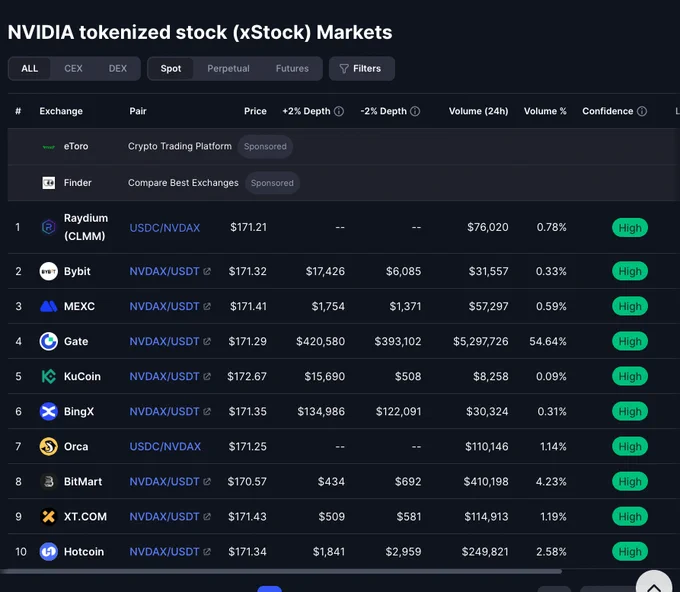Switch to the Perpetual tab
Screen dimensions: 680x592
pyautogui.click(x=229, y=69)
